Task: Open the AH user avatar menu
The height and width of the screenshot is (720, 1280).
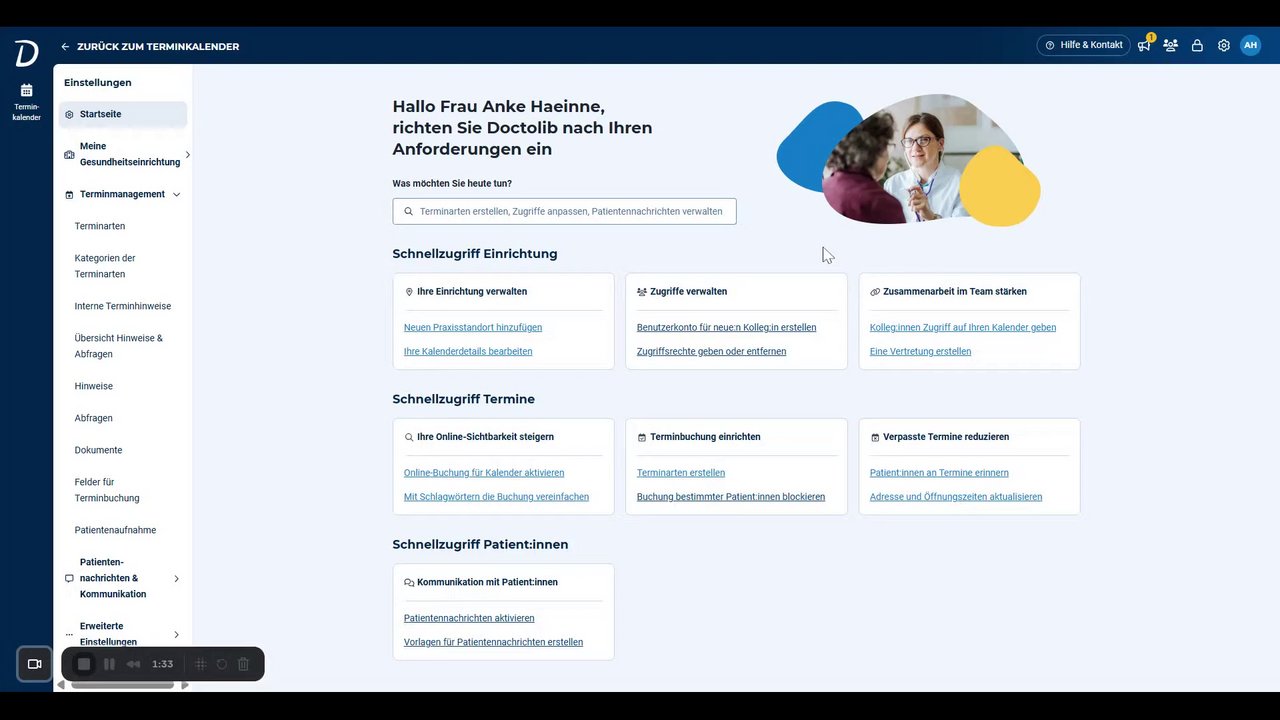Action: tap(1250, 45)
